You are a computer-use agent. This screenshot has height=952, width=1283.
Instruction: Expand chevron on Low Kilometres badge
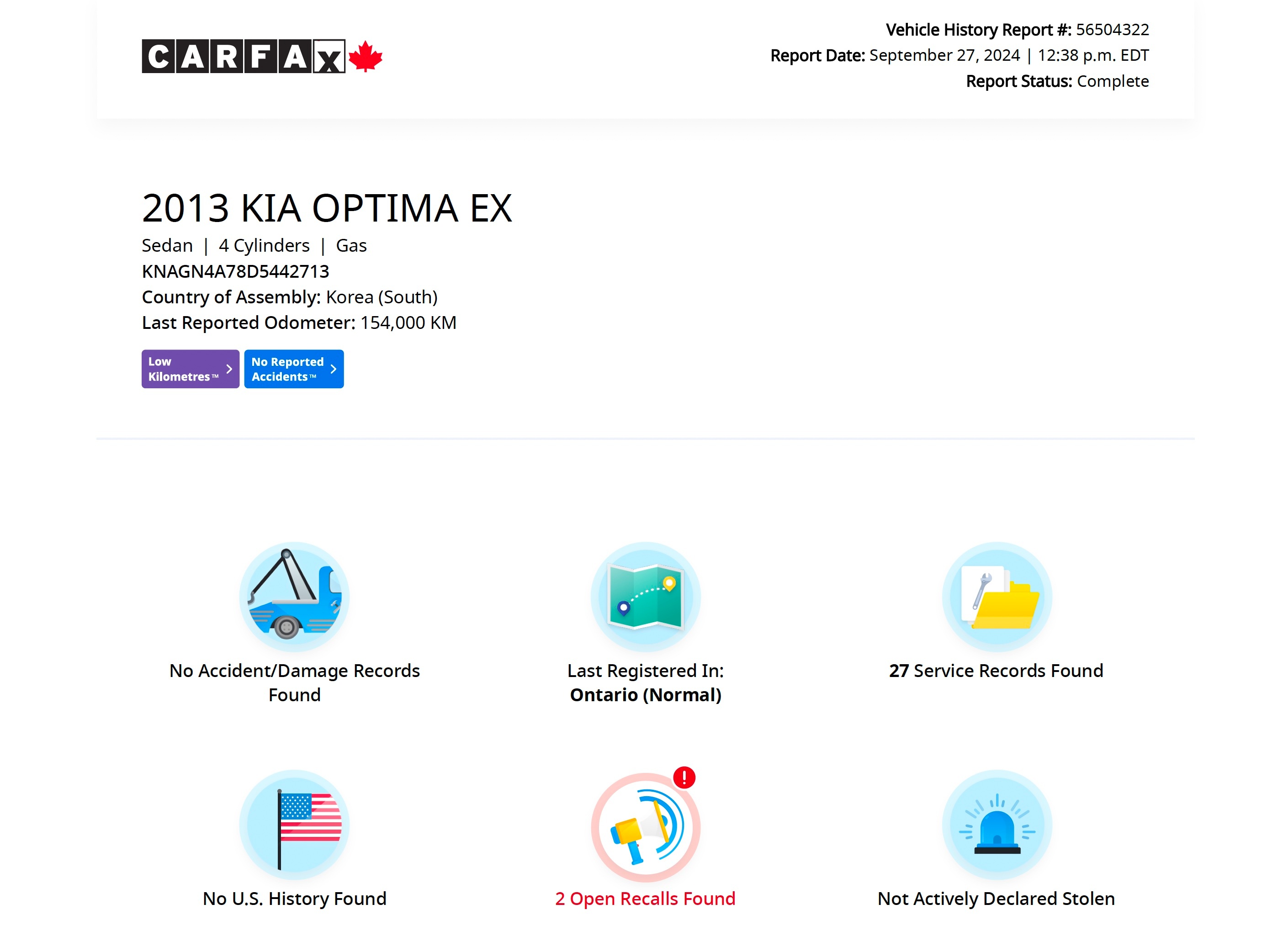pos(229,369)
